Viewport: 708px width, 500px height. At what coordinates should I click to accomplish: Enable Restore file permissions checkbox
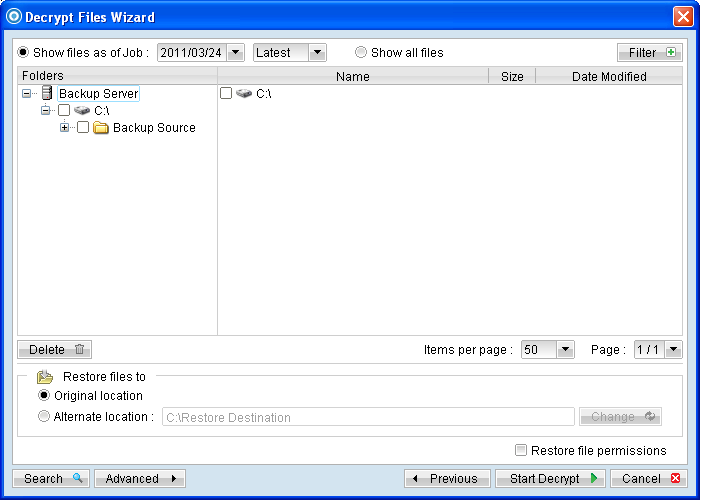[521, 451]
